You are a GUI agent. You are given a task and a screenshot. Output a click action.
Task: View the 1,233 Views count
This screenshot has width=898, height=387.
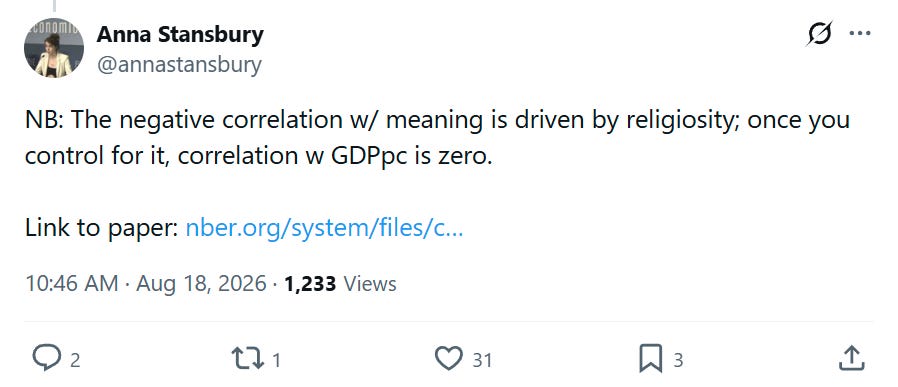point(340,283)
